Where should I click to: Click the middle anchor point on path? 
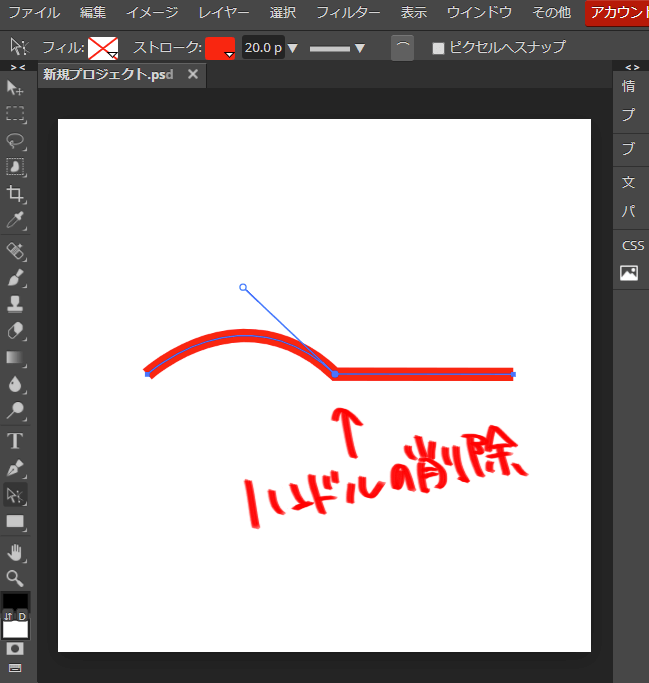click(x=335, y=374)
